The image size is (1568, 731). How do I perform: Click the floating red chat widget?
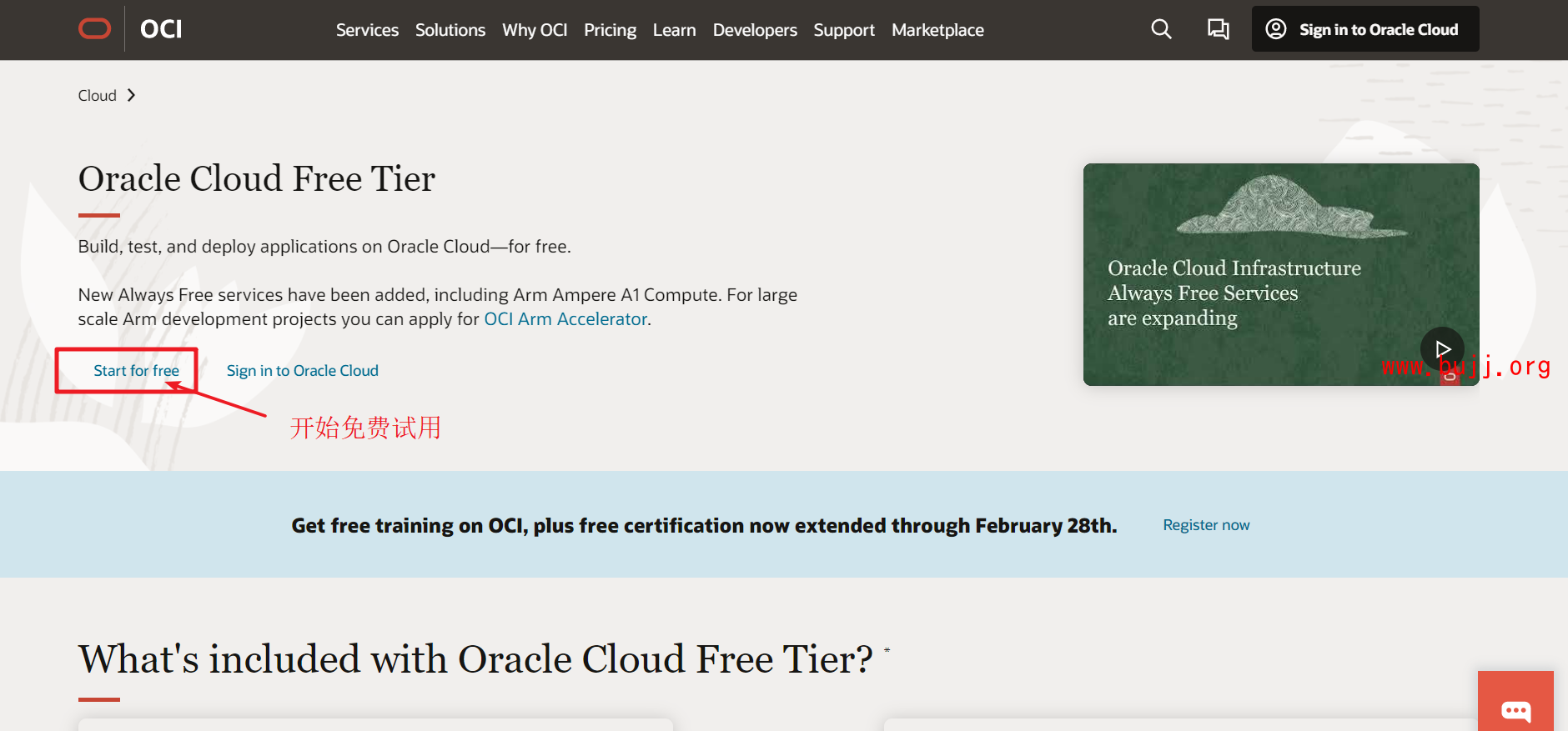tap(1515, 708)
